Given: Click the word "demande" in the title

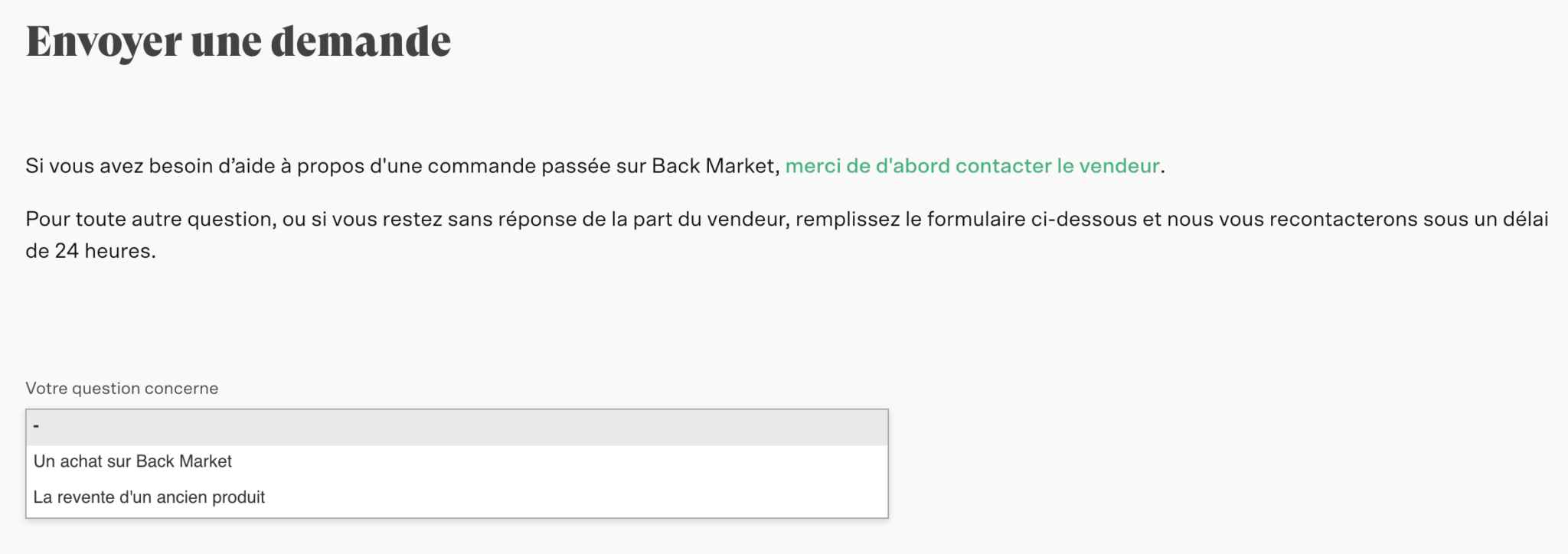Looking at the screenshot, I should coord(361,41).
